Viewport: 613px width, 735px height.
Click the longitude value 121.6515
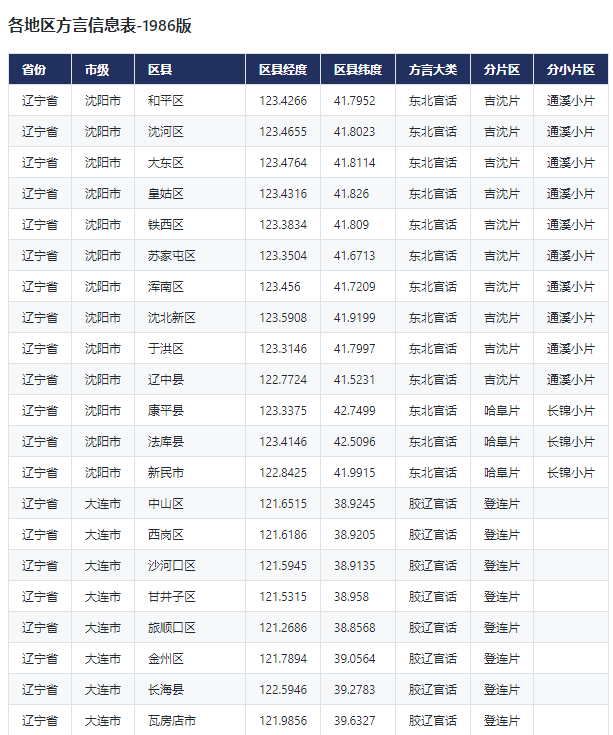tap(283, 503)
